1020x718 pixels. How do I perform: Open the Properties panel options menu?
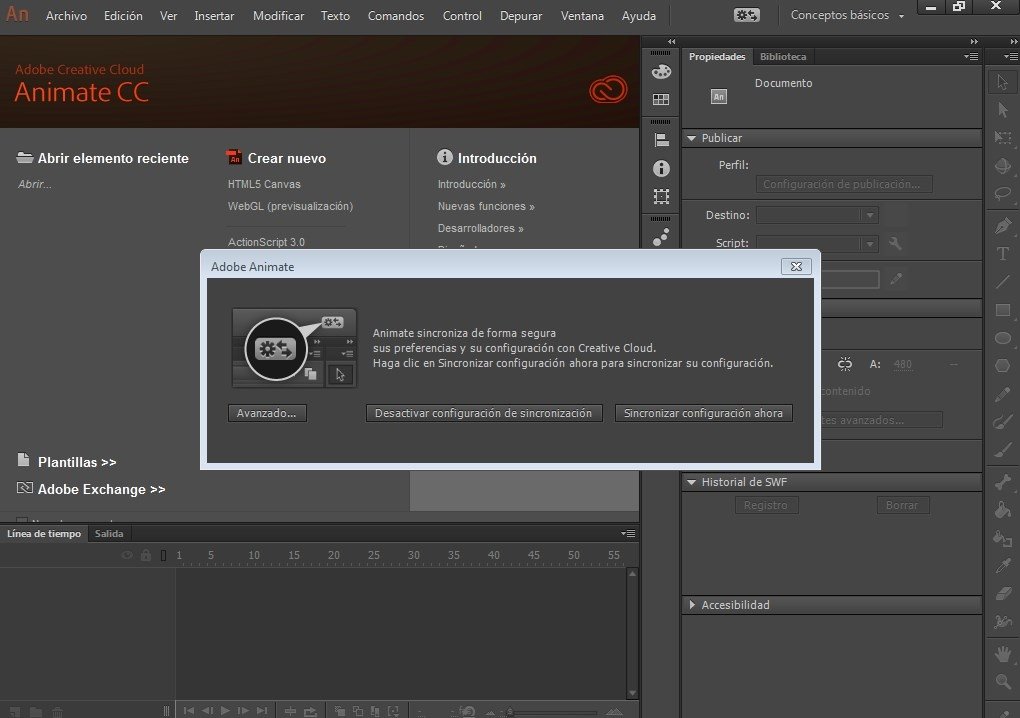pyautogui.click(x=971, y=57)
